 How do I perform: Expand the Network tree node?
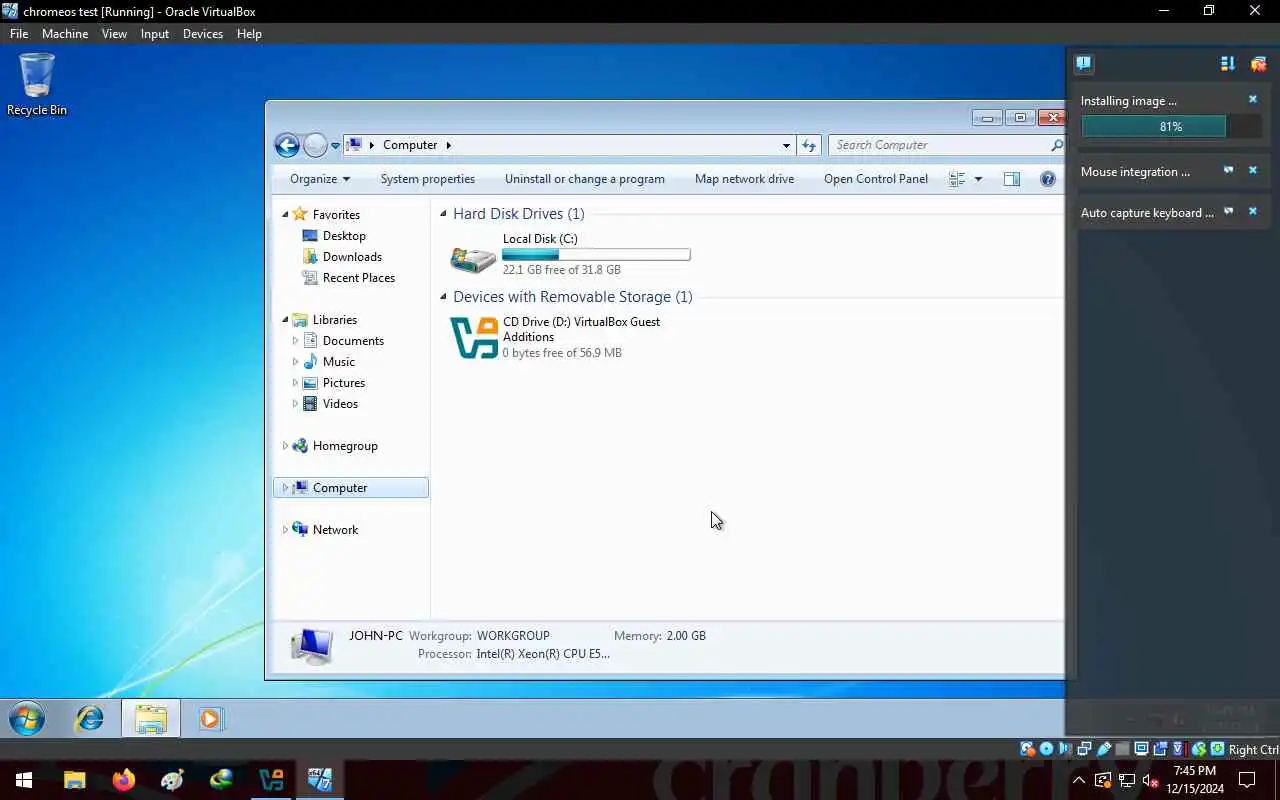[285, 530]
